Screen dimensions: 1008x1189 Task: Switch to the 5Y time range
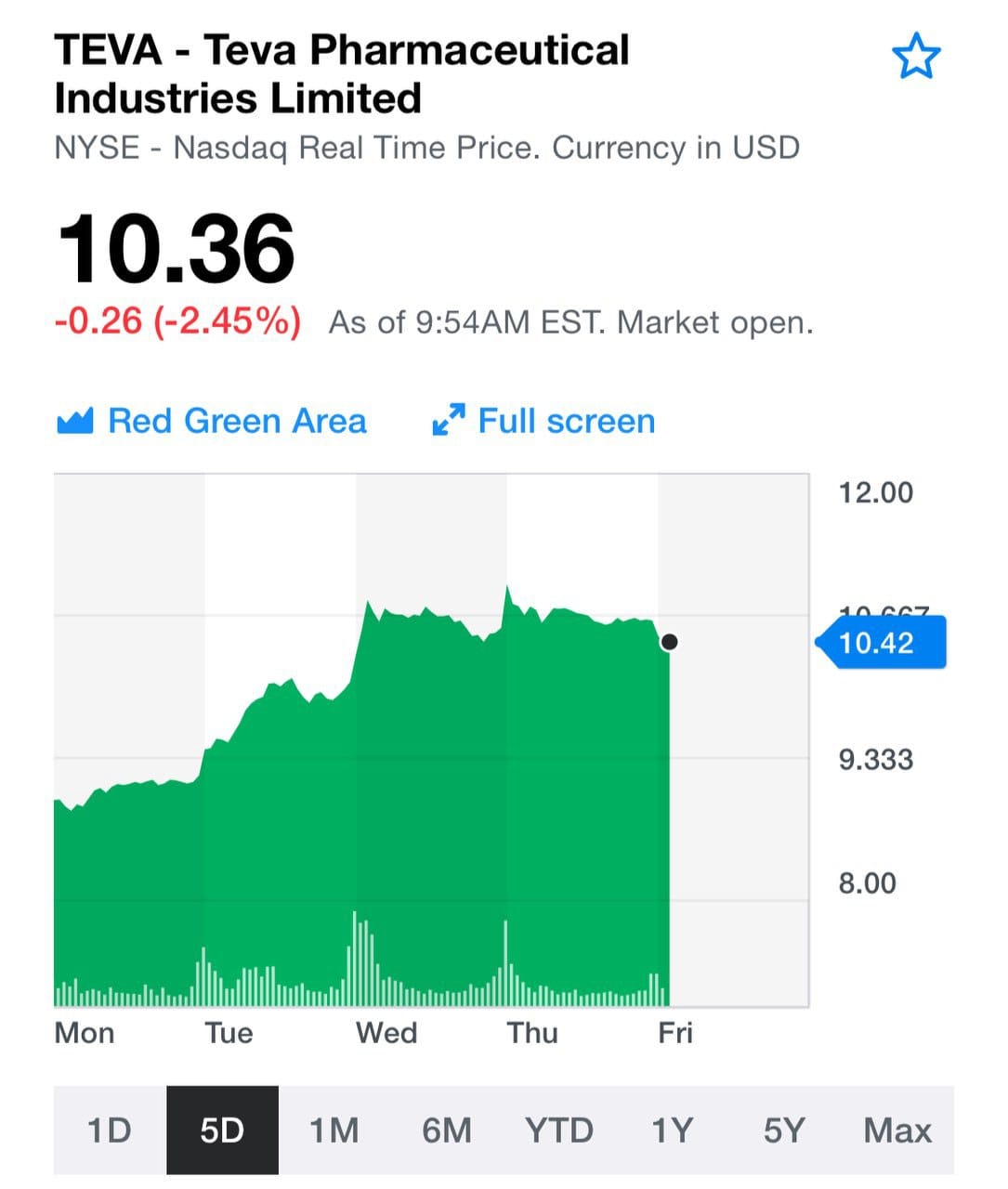[x=784, y=1130]
